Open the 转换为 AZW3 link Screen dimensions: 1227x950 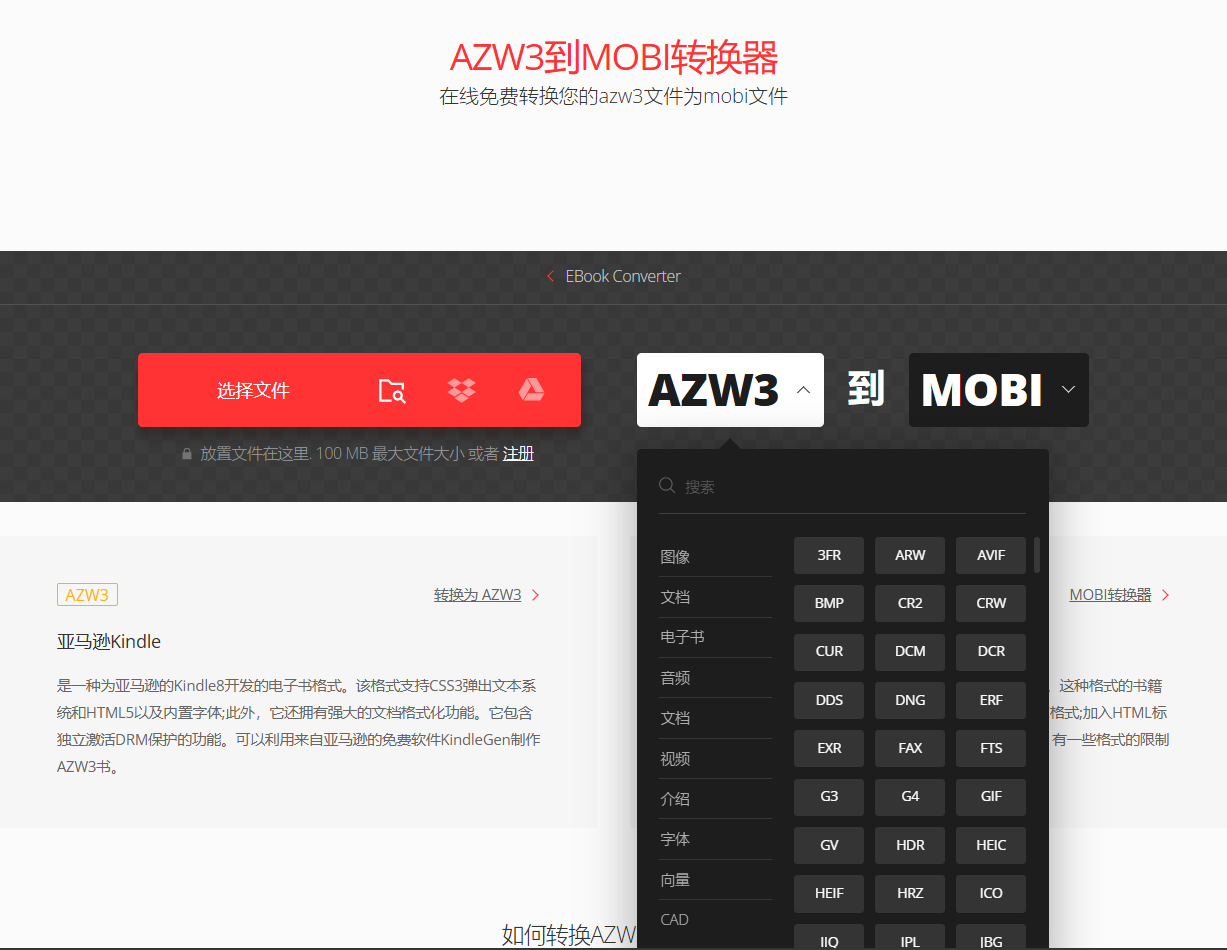pyautogui.click(x=478, y=595)
